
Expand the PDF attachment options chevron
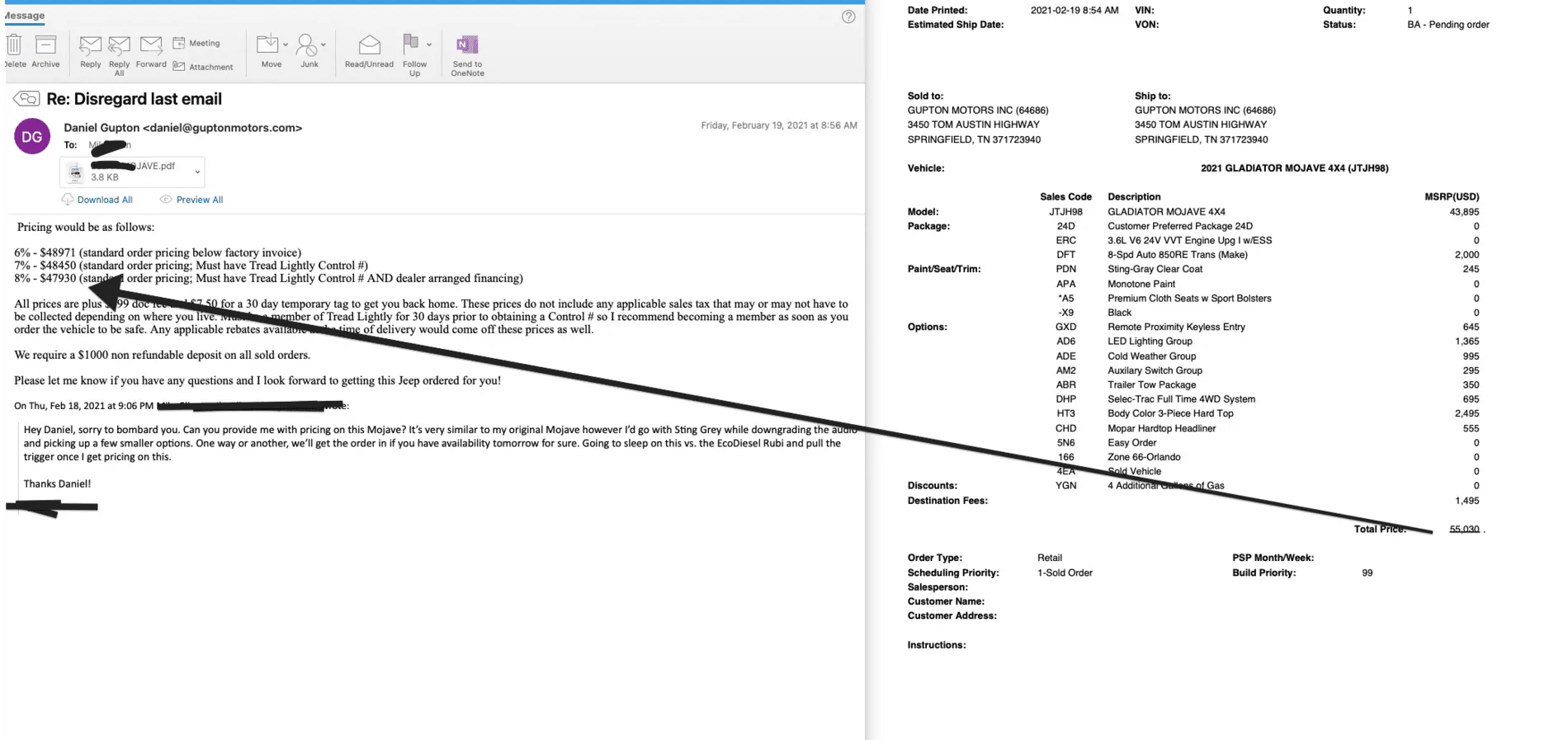pyautogui.click(x=197, y=172)
